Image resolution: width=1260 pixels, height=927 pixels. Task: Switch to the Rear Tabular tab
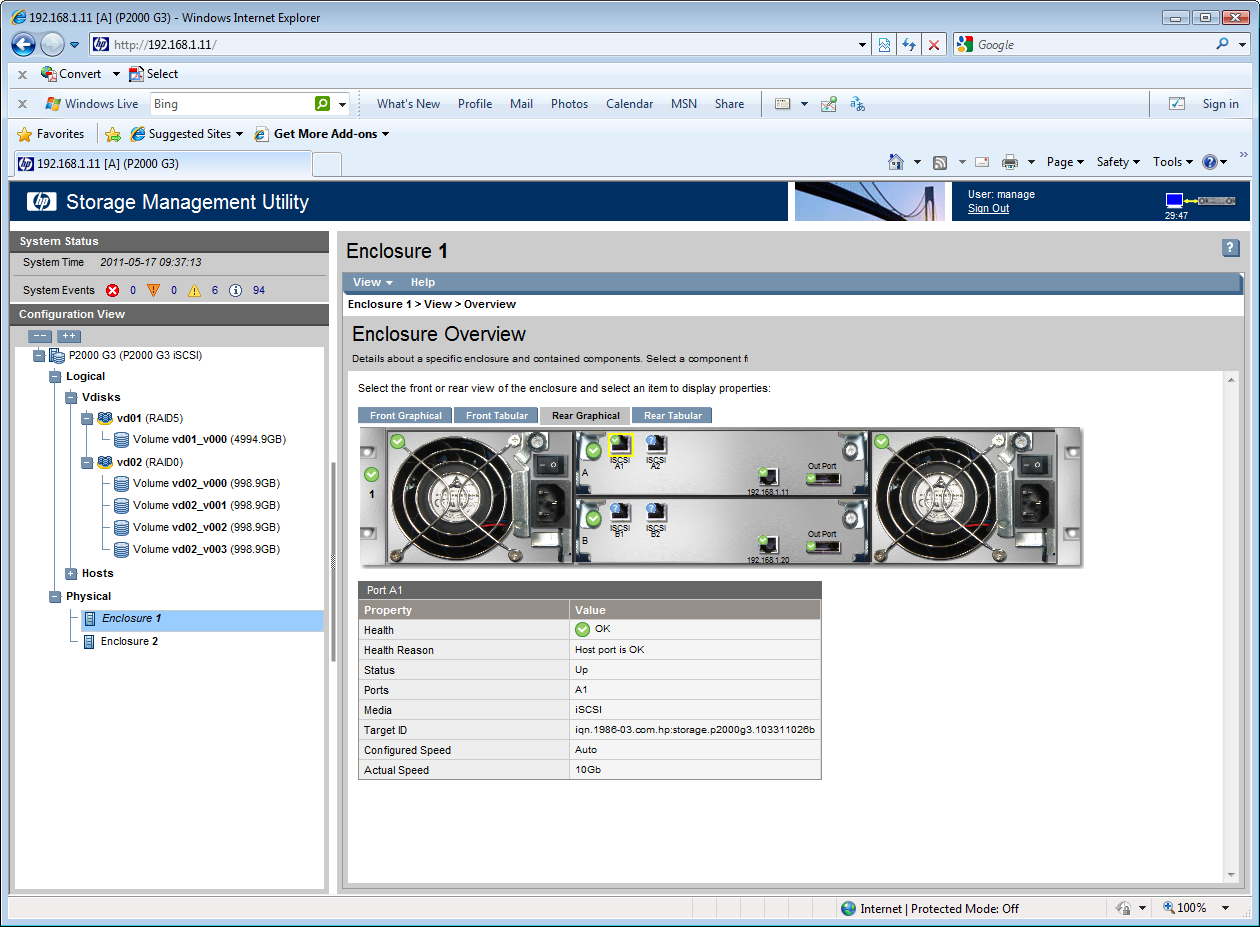click(x=672, y=416)
